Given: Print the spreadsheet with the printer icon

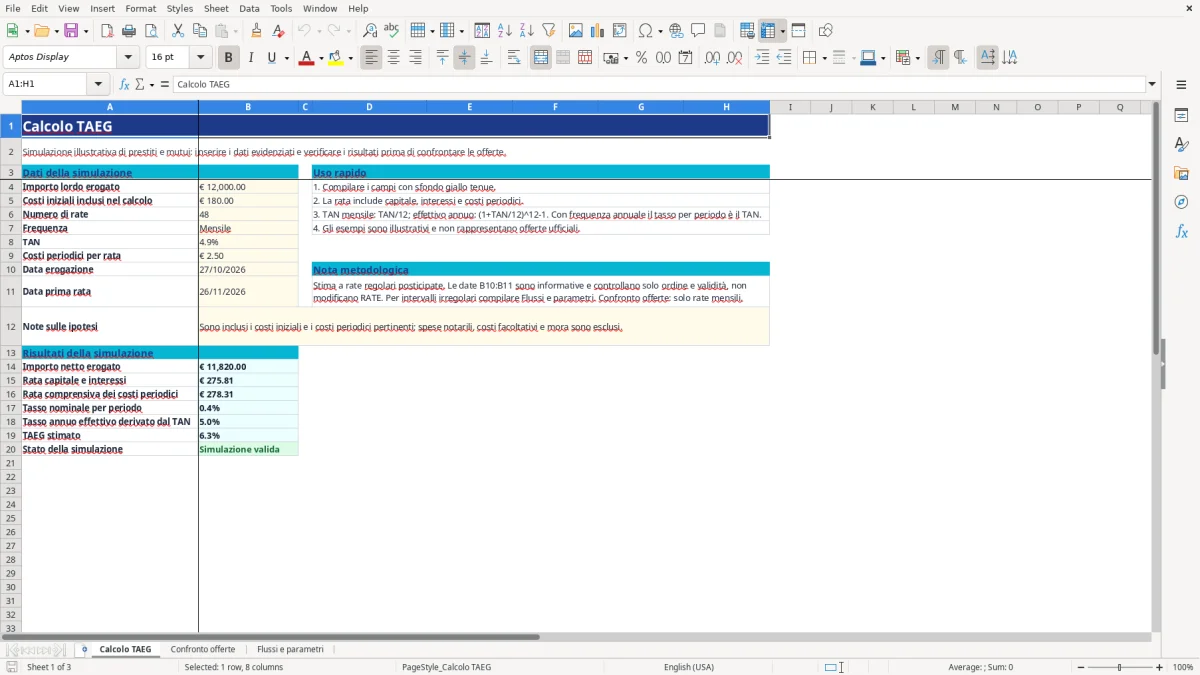Looking at the screenshot, I should pos(129,31).
